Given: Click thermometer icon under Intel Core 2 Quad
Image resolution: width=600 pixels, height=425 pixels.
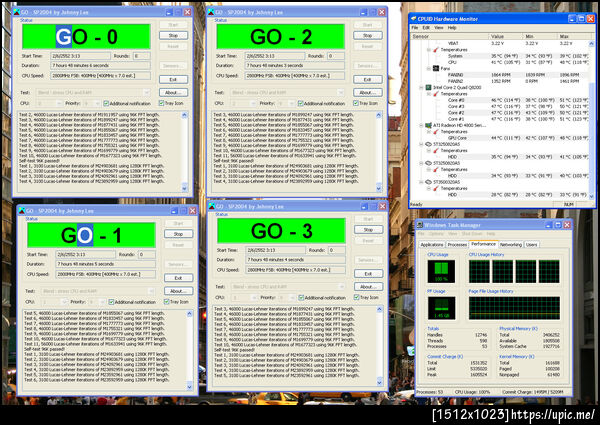Looking at the screenshot, I should coord(435,94).
